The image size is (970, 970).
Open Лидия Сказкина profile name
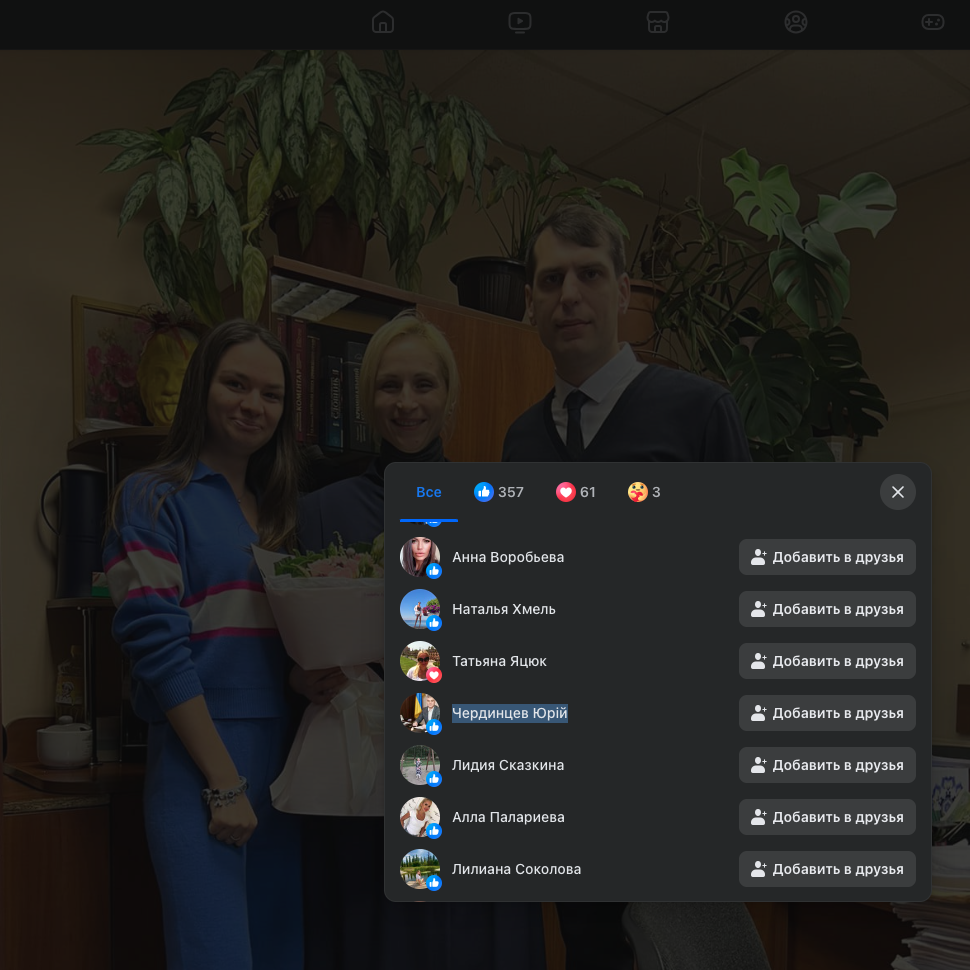click(508, 765)
